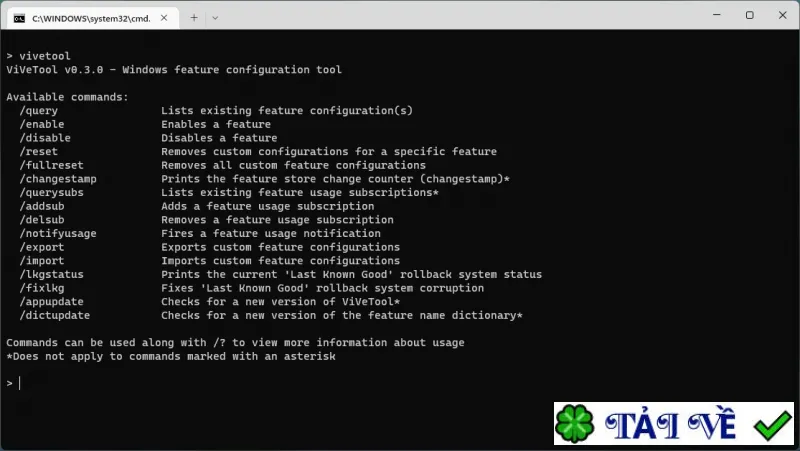Image resolution: width=800 pixels, height=451 pixels.
Task: Click the command prompt input line
Action: 399,383
